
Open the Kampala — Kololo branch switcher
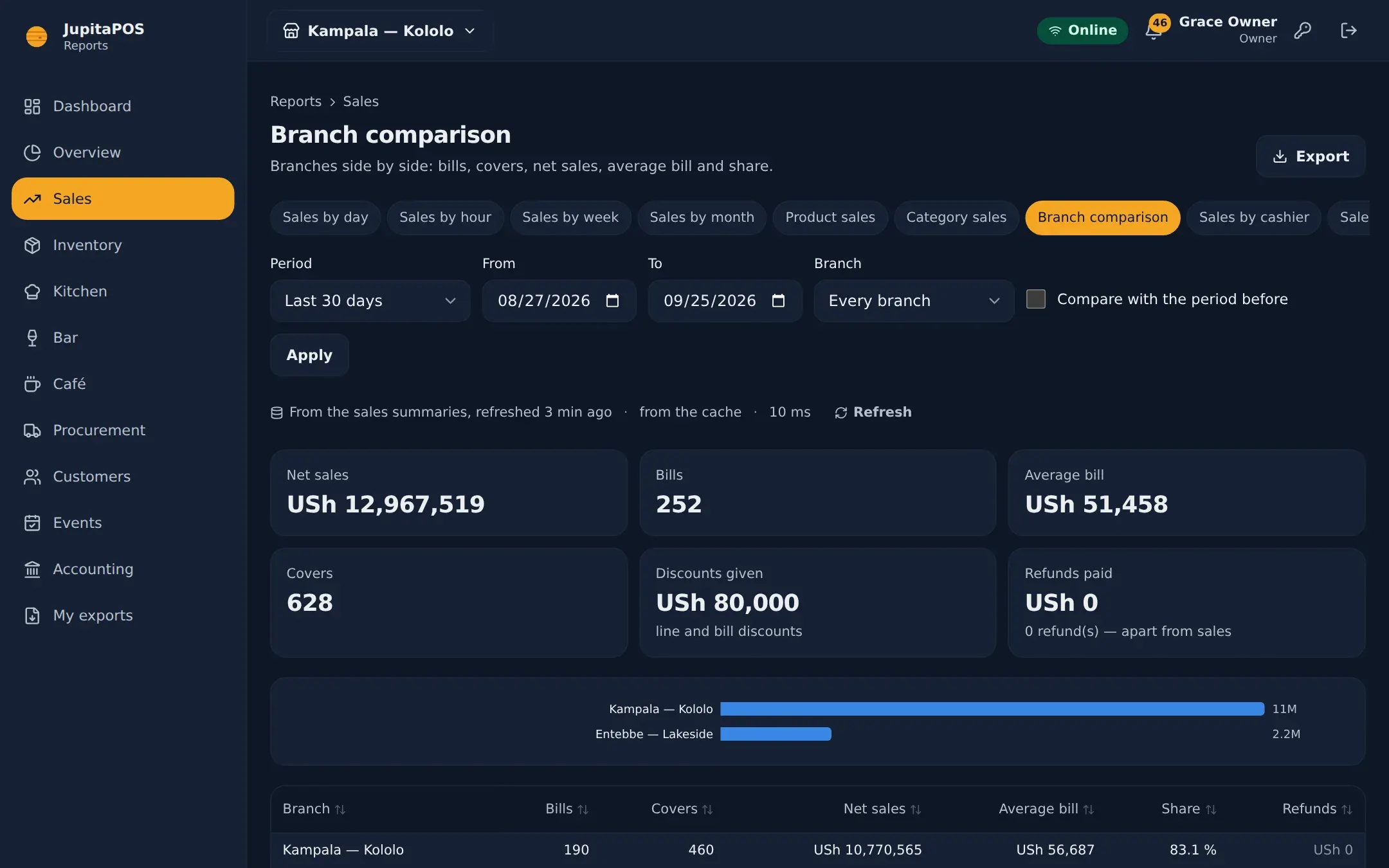pos(380,30)
